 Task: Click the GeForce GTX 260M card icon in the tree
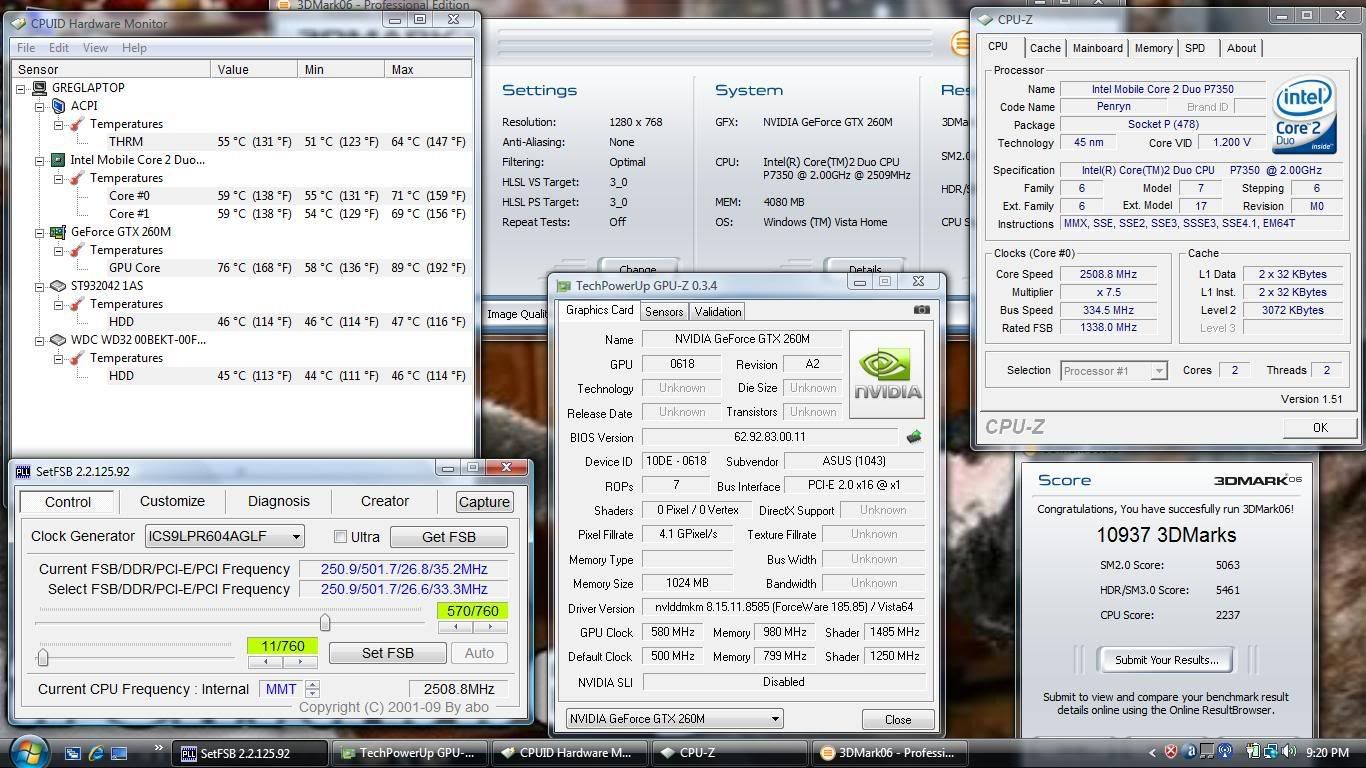[x=58, y=232]
